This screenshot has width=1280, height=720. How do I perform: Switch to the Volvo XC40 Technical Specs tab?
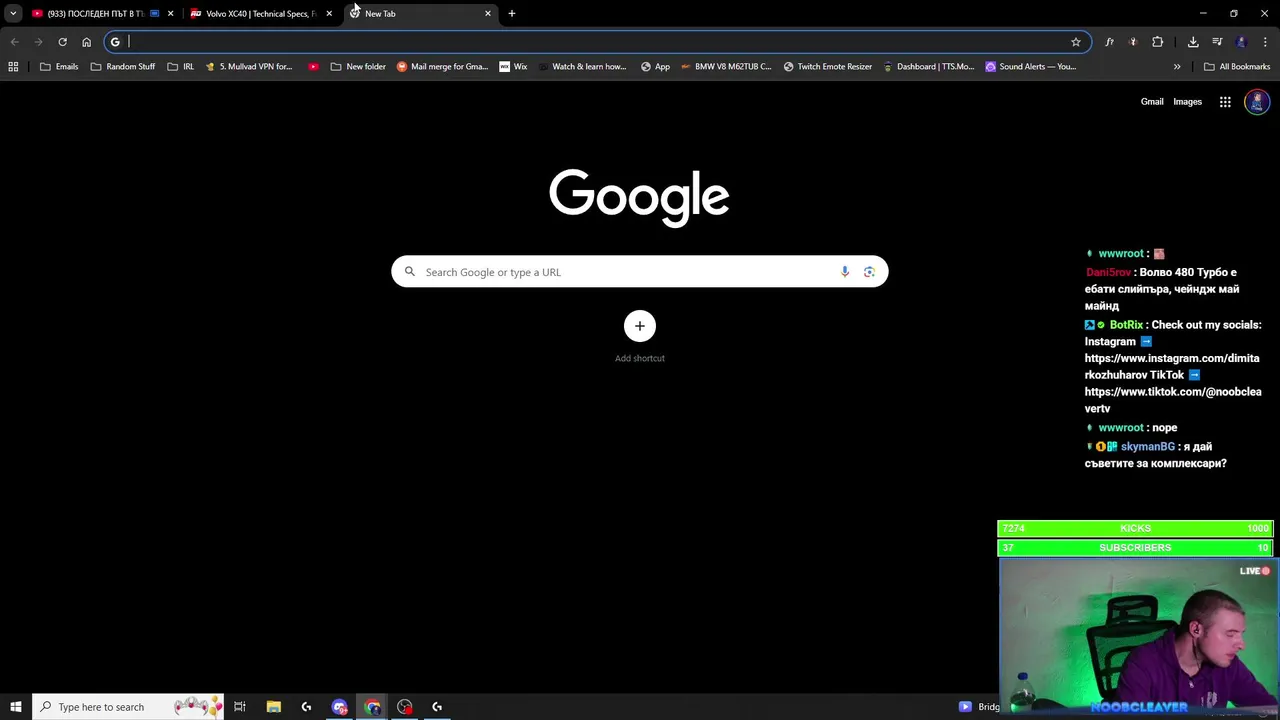[260, 14]
